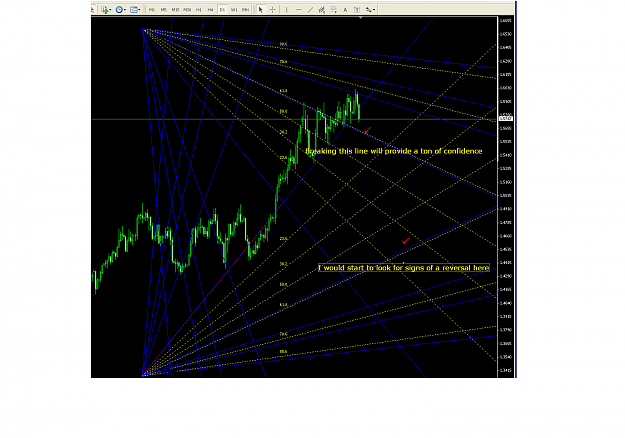The height and width of the screenshot is (438, 625).
Task: Select the Fibonacci retracement tool
Action: pos(334,10)
